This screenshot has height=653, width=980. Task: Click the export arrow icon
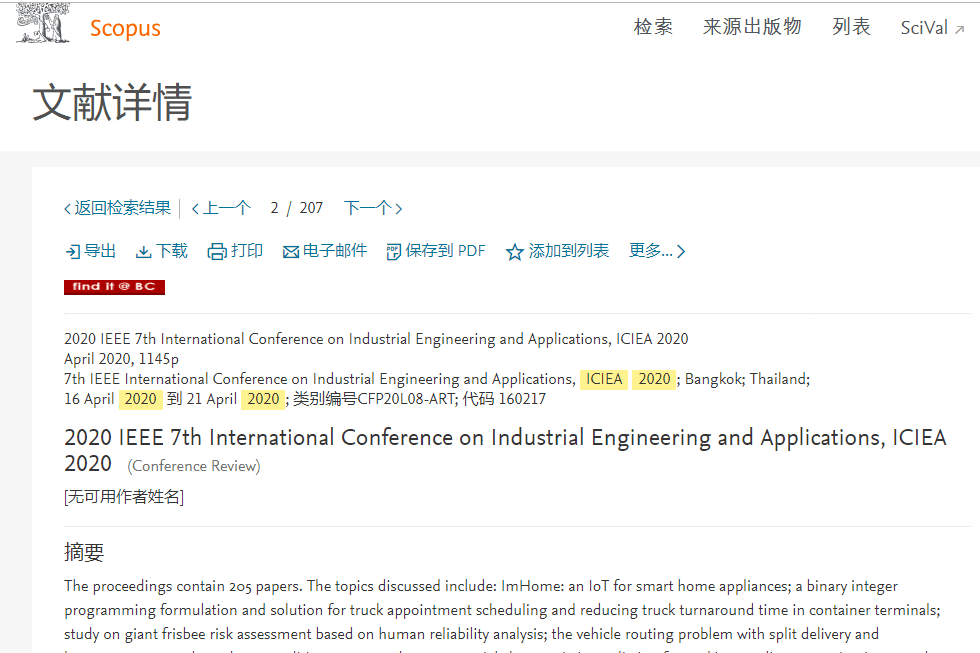(72, 252)
